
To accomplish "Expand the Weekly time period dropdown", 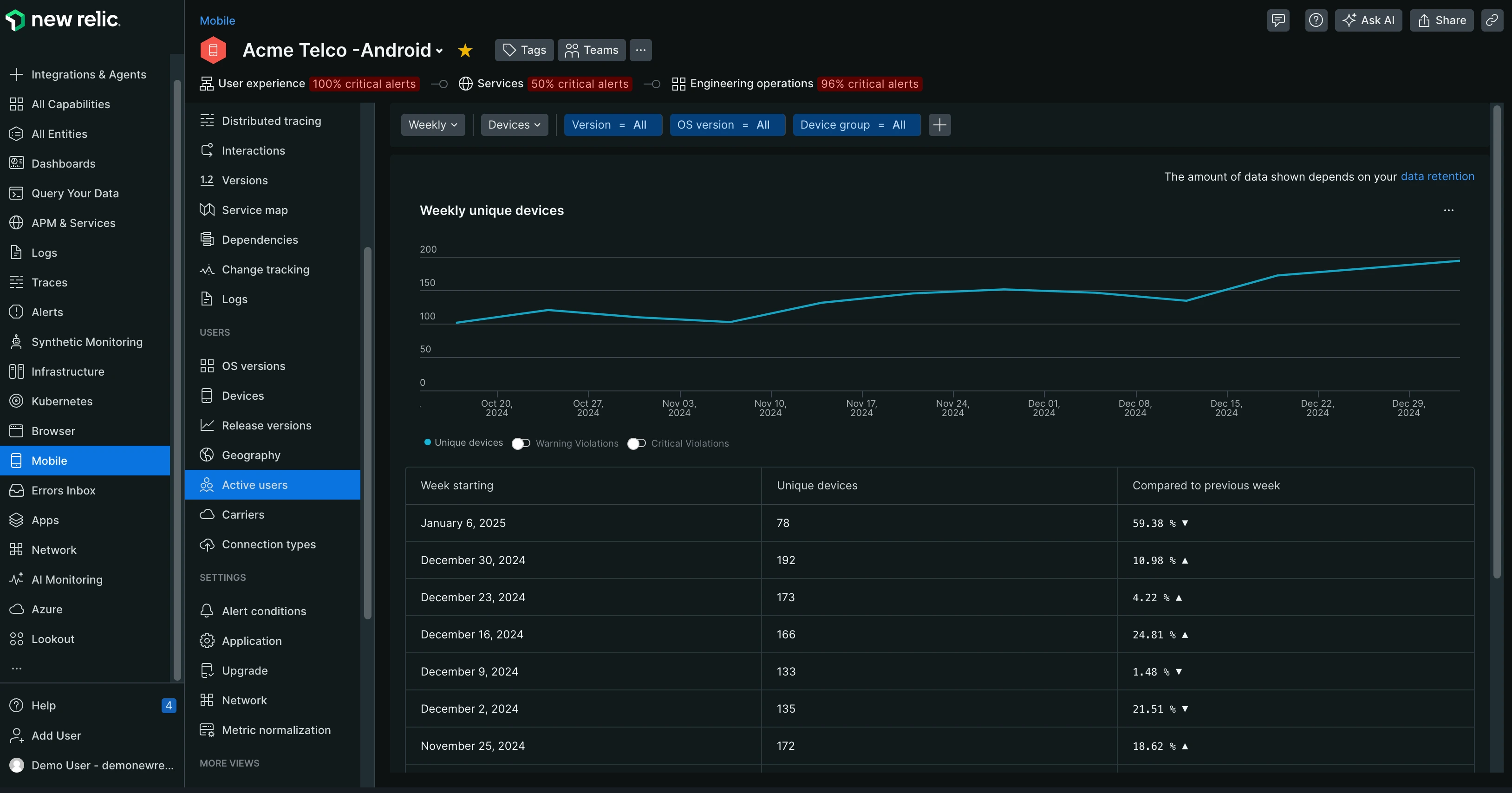I will (433, 125).
